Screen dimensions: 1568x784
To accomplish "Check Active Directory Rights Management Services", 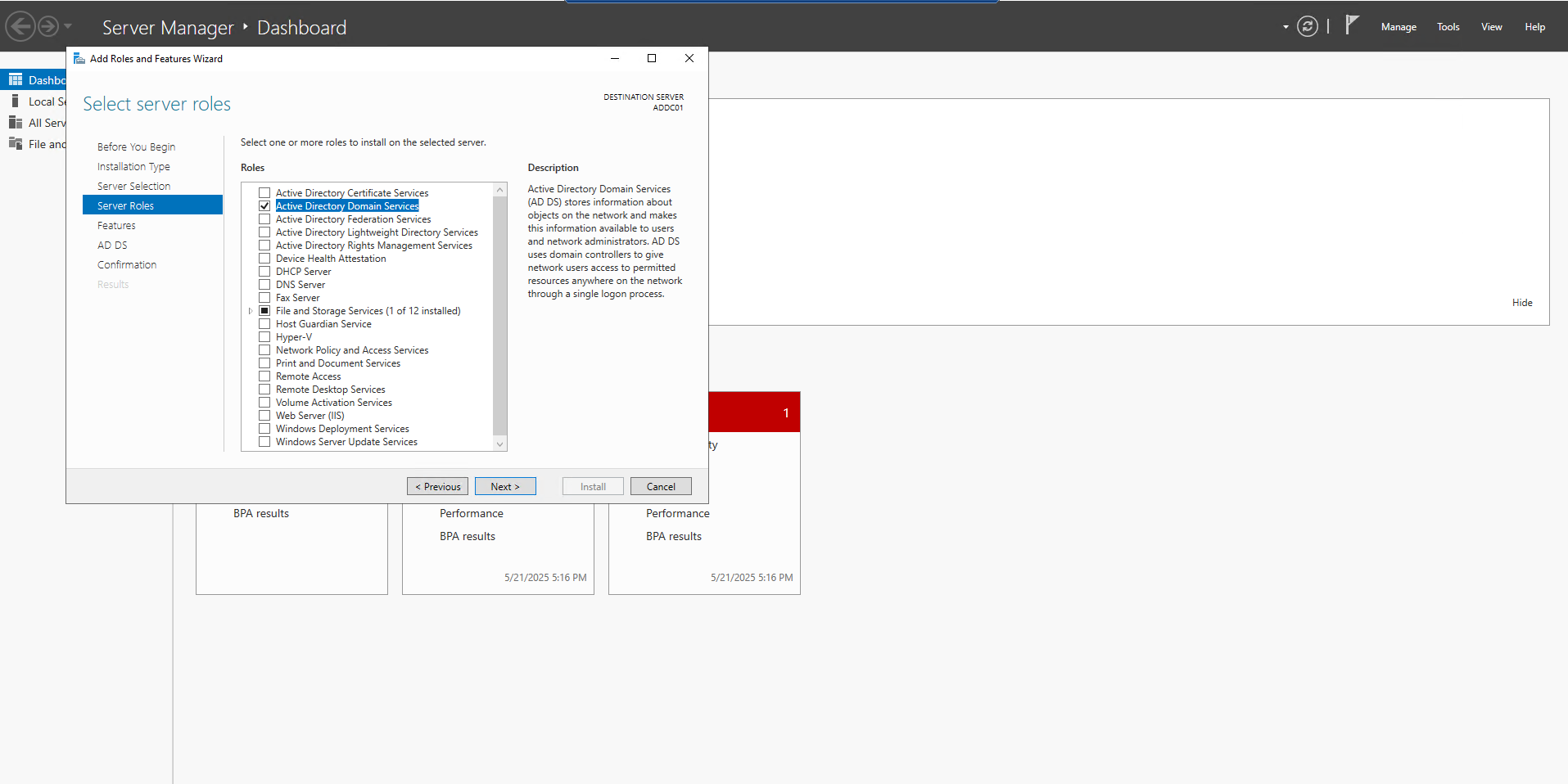I will tap(264, 246).
